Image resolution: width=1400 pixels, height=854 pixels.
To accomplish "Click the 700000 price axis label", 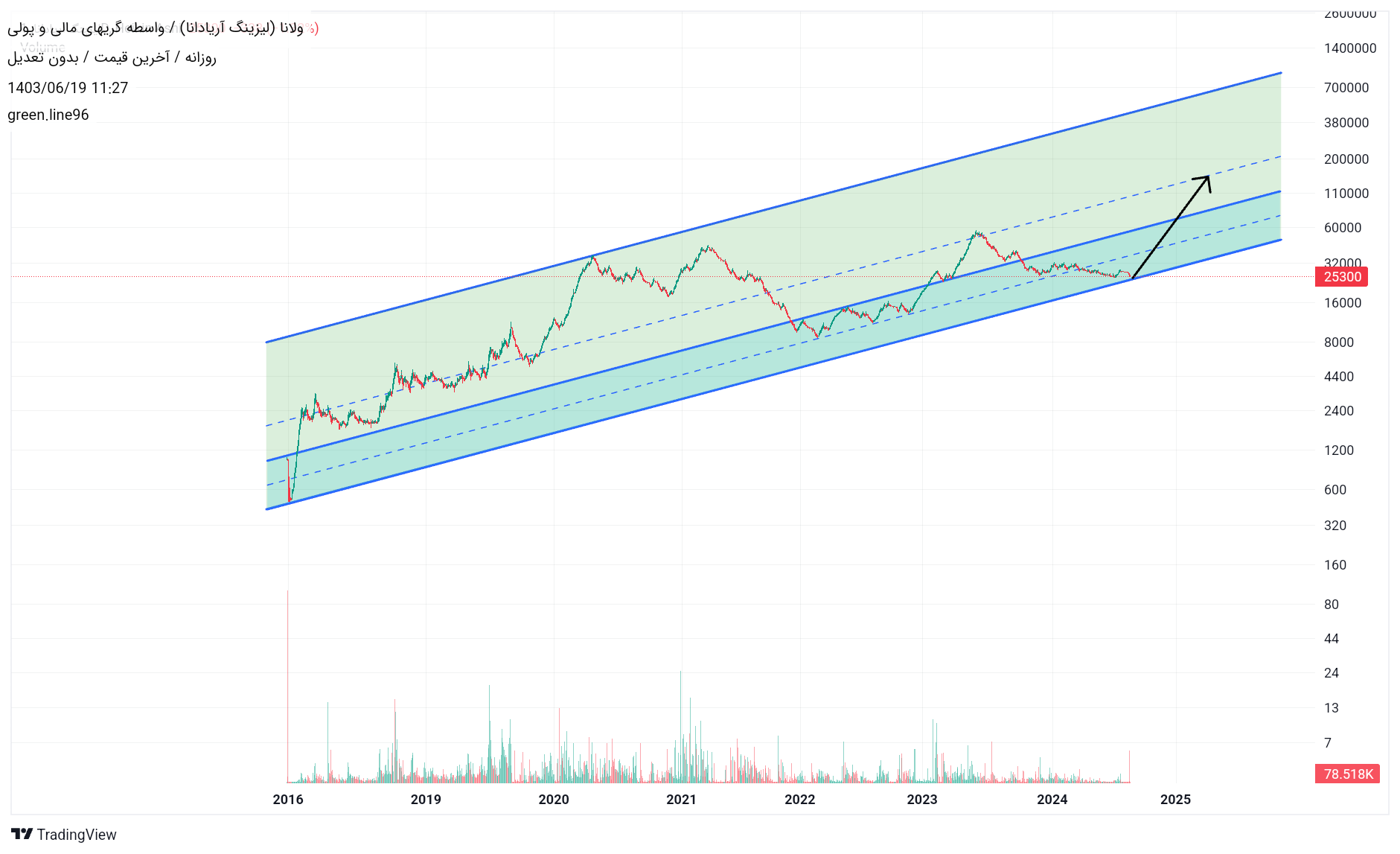I will pos(1346,88).
